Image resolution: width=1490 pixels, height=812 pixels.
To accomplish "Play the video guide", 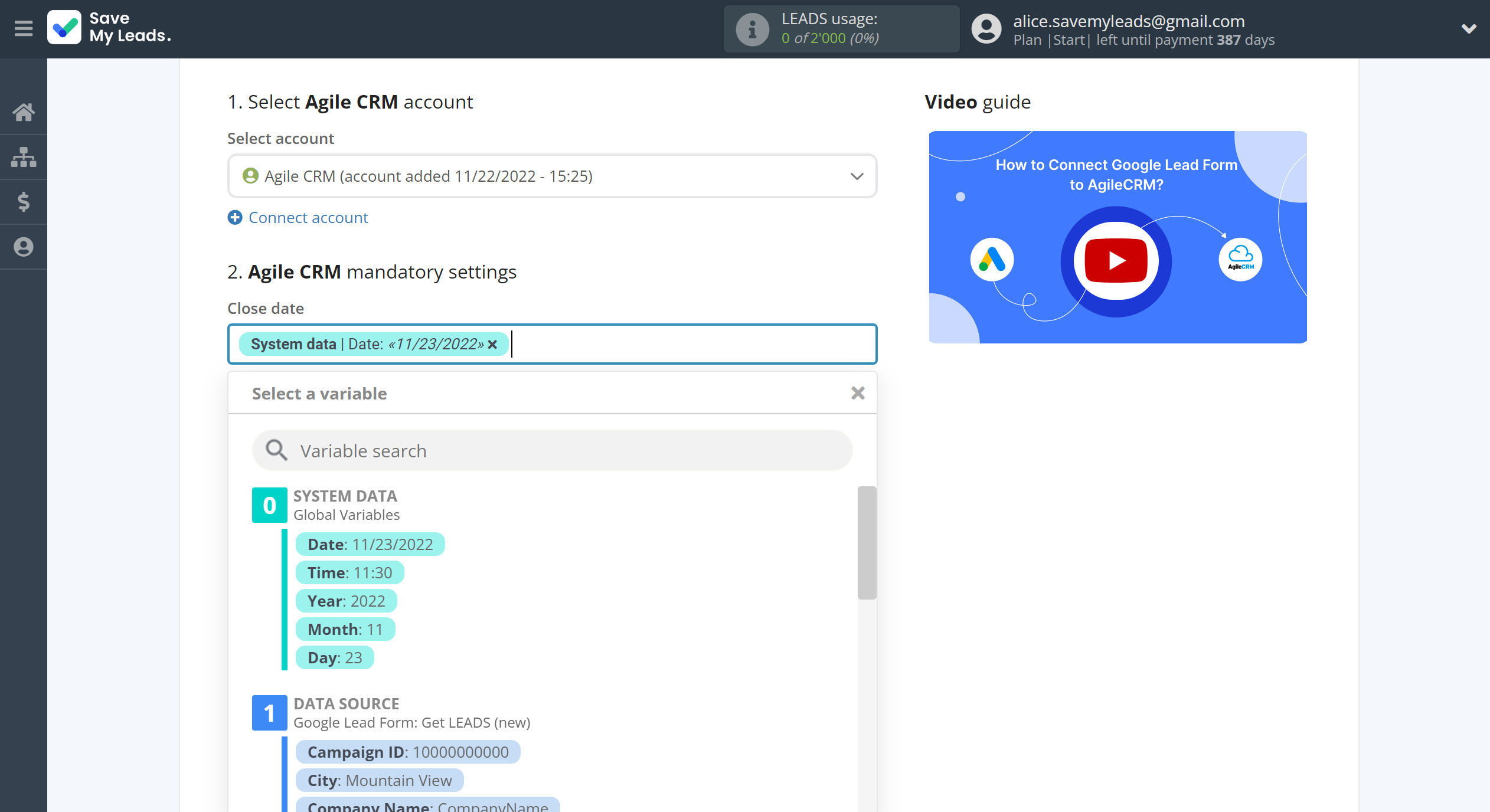I will click(1116, 261).
